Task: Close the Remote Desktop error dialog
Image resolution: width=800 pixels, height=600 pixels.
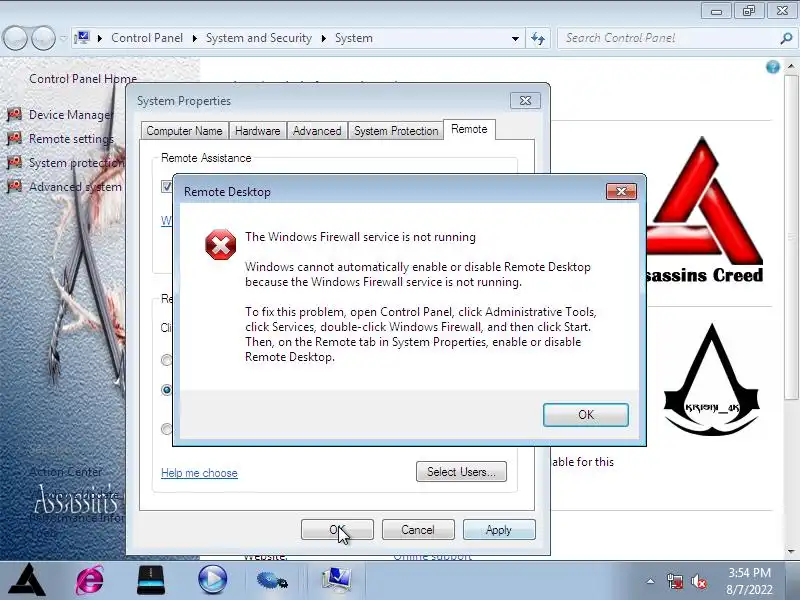Action: (x=621, y=191)
